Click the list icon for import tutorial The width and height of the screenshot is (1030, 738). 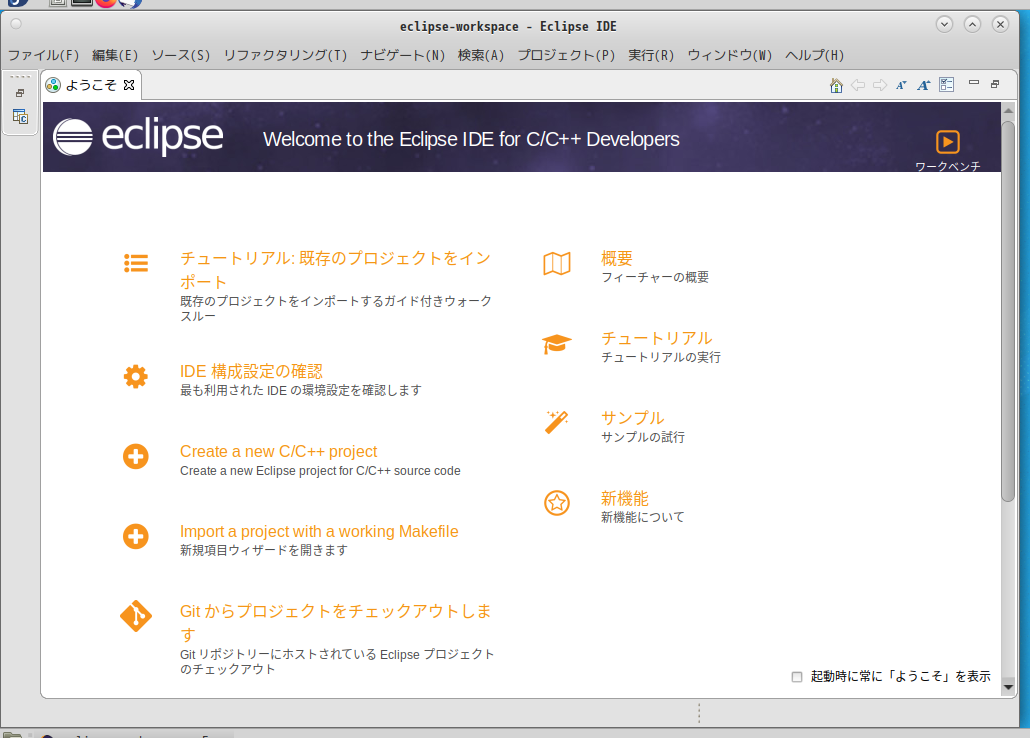136,263
